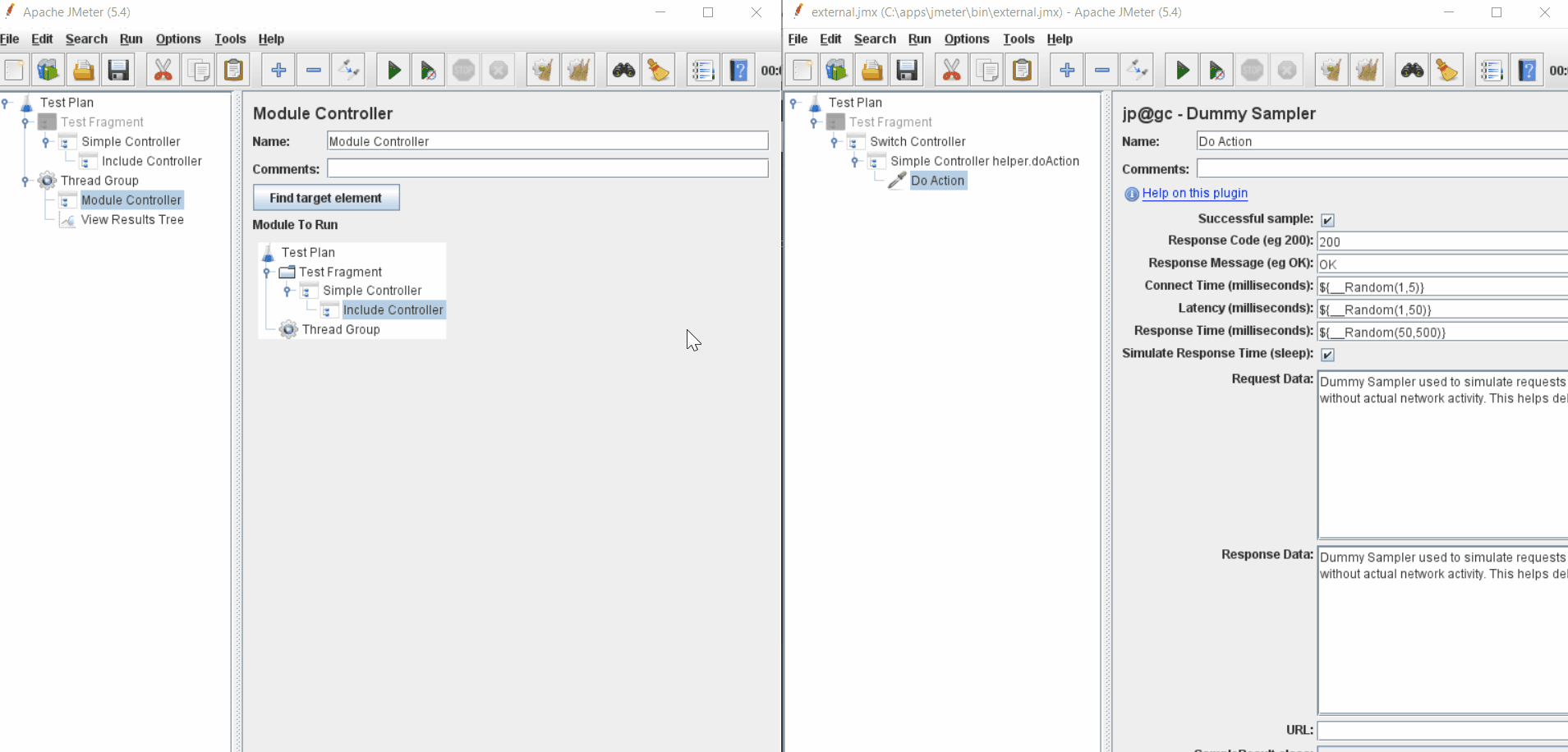Viewport: 1568px width, 752px height.
Task: Click the Response Time (milliseconds) field
Action: [1442, 332]
